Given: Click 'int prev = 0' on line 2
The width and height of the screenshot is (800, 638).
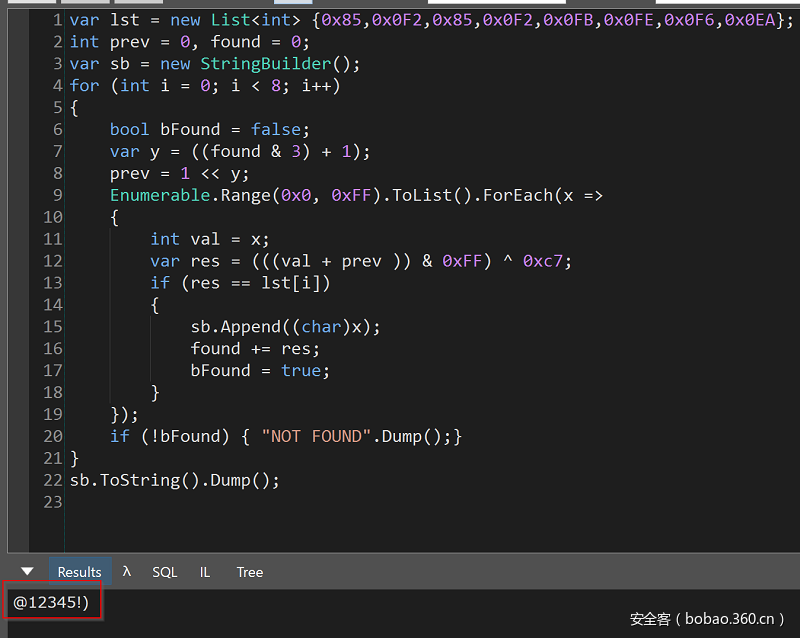Looking at the screenshot, I should click(x=130, y=42).
